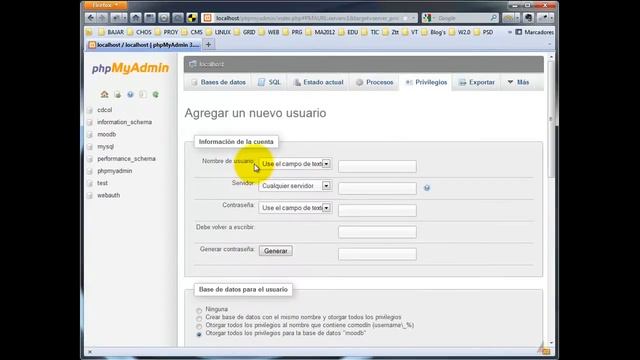This screenshot has height=360, width=640.
Task: Open the blue phpMyAdmin documentation icon
Action: click(130, 94)
